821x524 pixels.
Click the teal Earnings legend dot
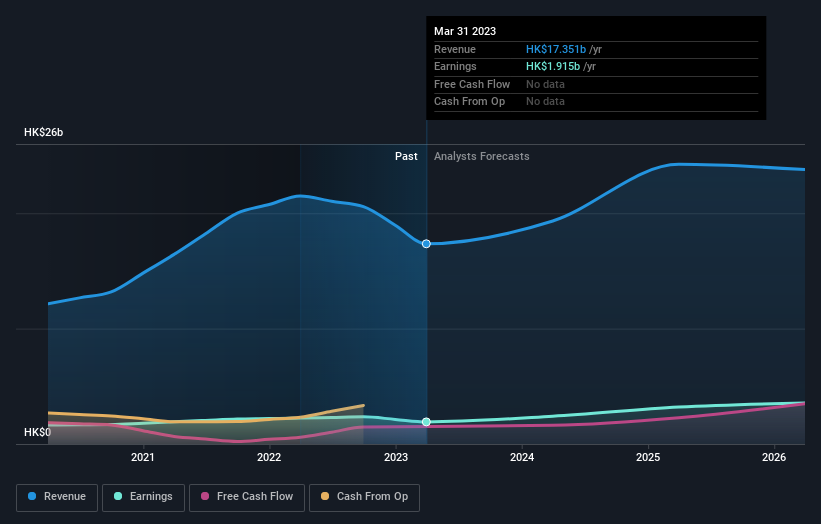tap(118, 496)
